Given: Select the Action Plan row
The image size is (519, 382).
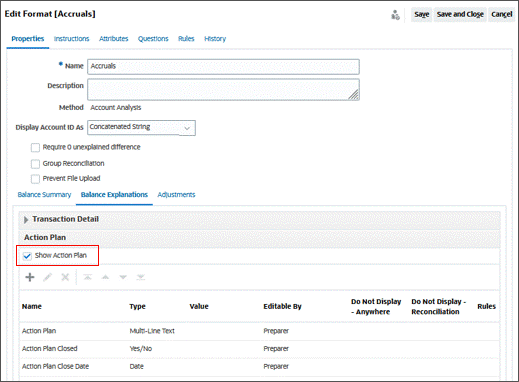Looking at the screenshot, I should 259,331.
